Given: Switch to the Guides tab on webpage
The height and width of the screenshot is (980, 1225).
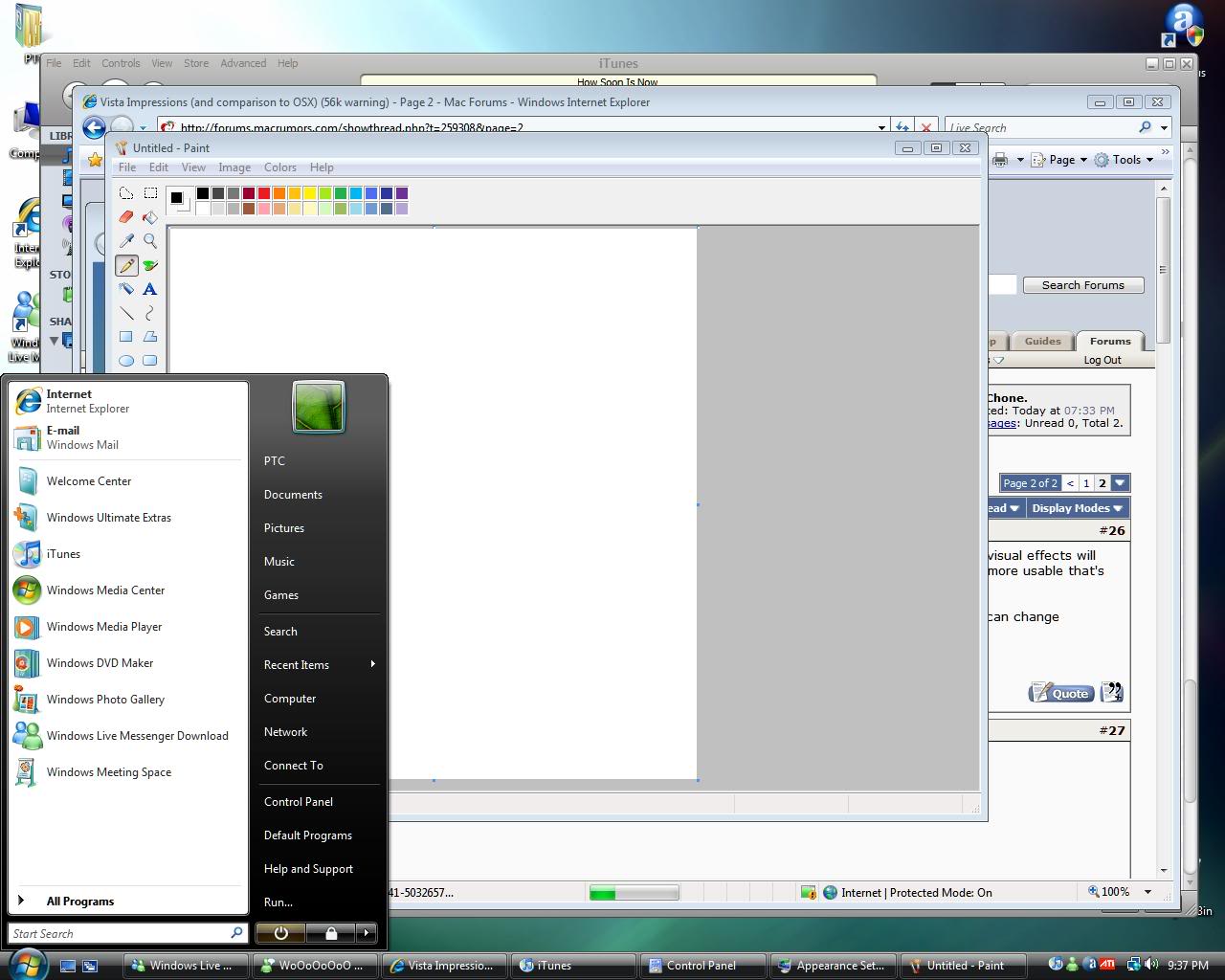Looking at the screenshot, I should pos(1042,342).
